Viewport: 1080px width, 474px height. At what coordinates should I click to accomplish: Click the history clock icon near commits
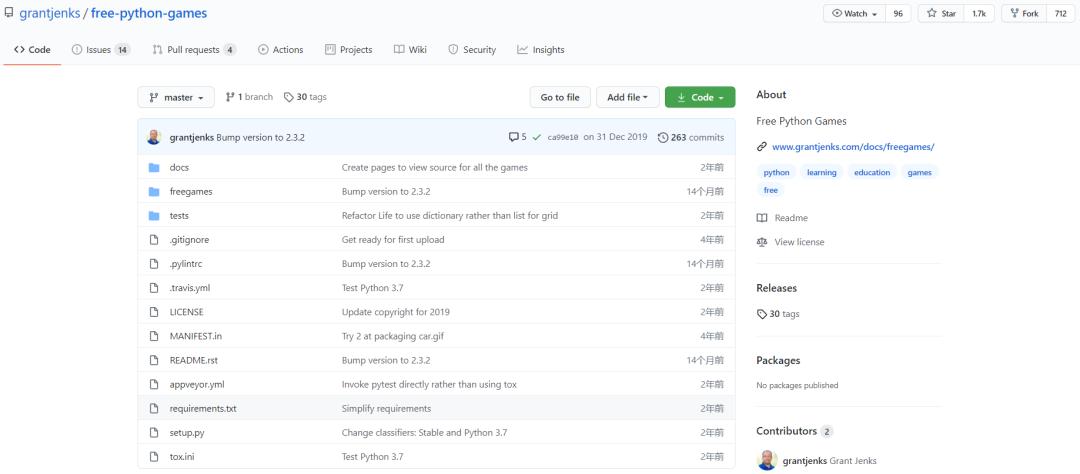663,138
